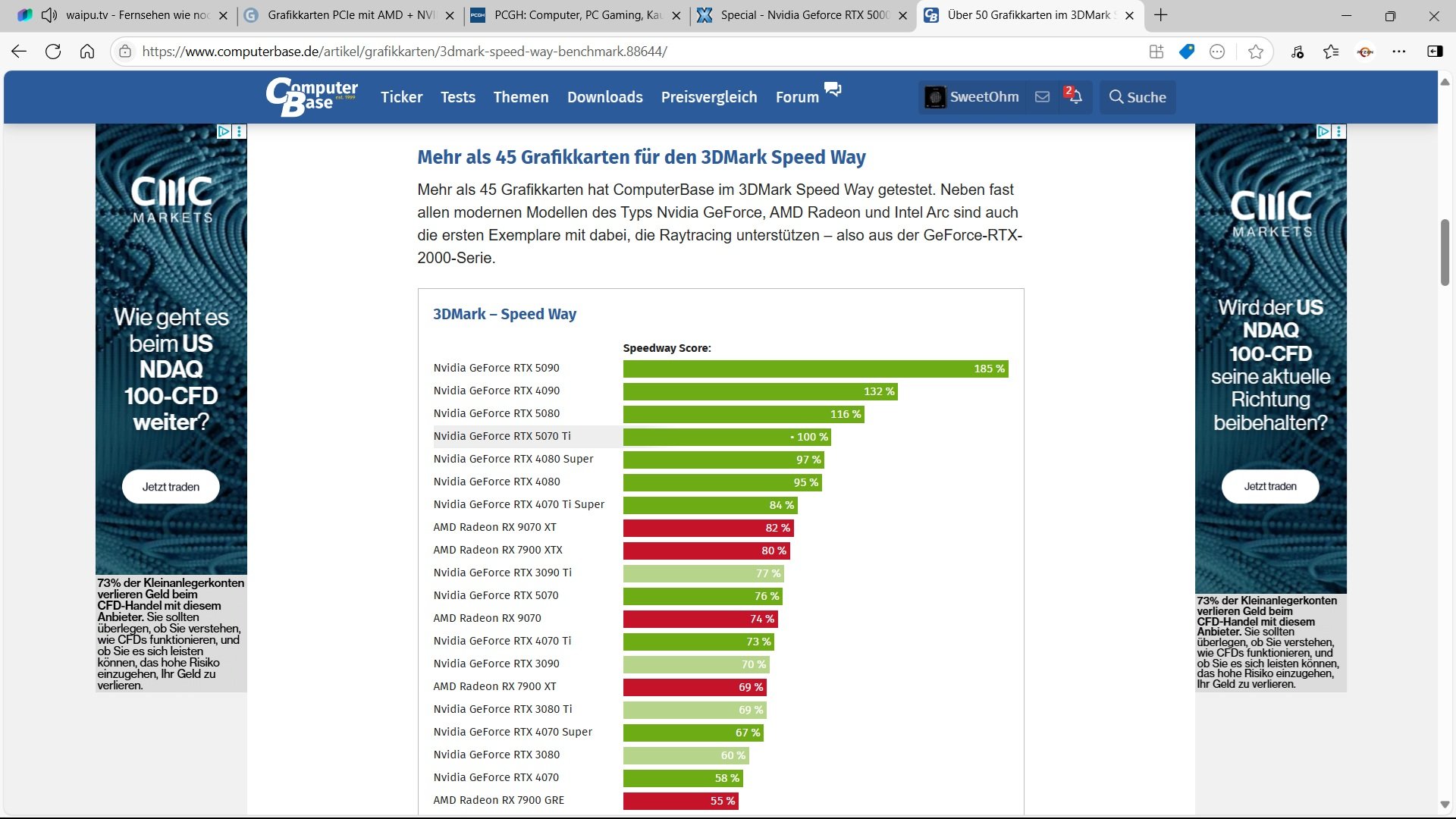Open browser settings ellipsis menu

(1399, 52)
